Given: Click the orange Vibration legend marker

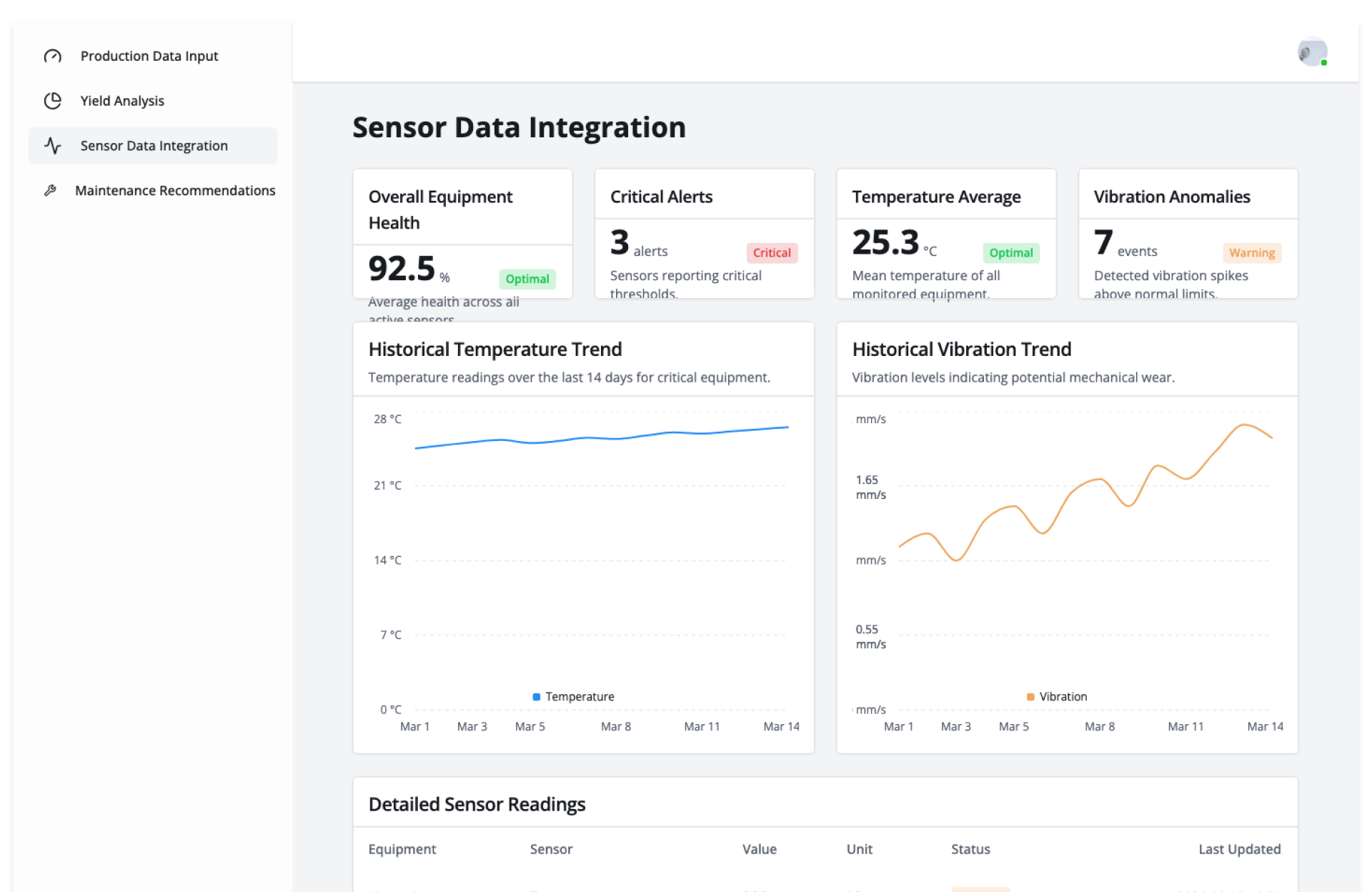Looking at the screenshot, I should point(1030,697).
